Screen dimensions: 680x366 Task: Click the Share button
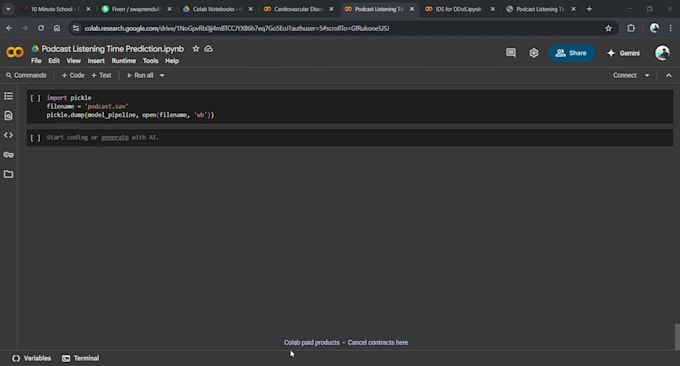(x=571, y=53)
